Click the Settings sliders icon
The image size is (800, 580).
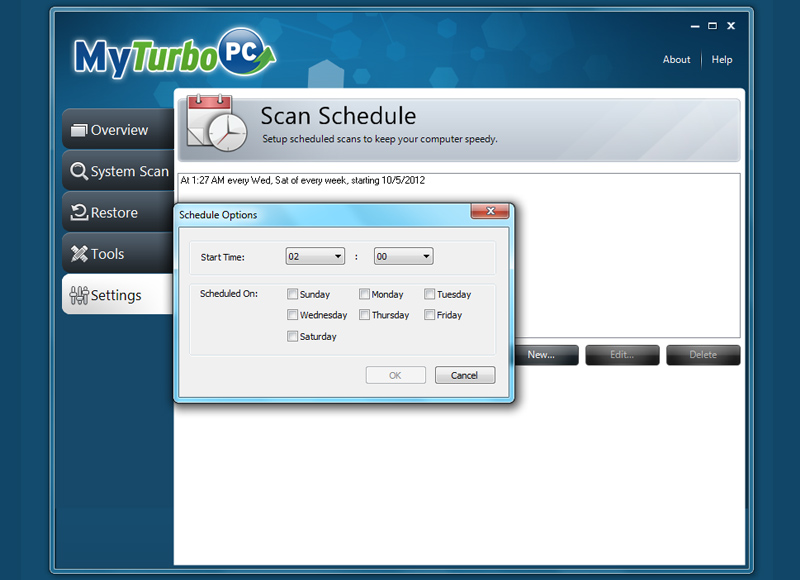click(78, 295)
